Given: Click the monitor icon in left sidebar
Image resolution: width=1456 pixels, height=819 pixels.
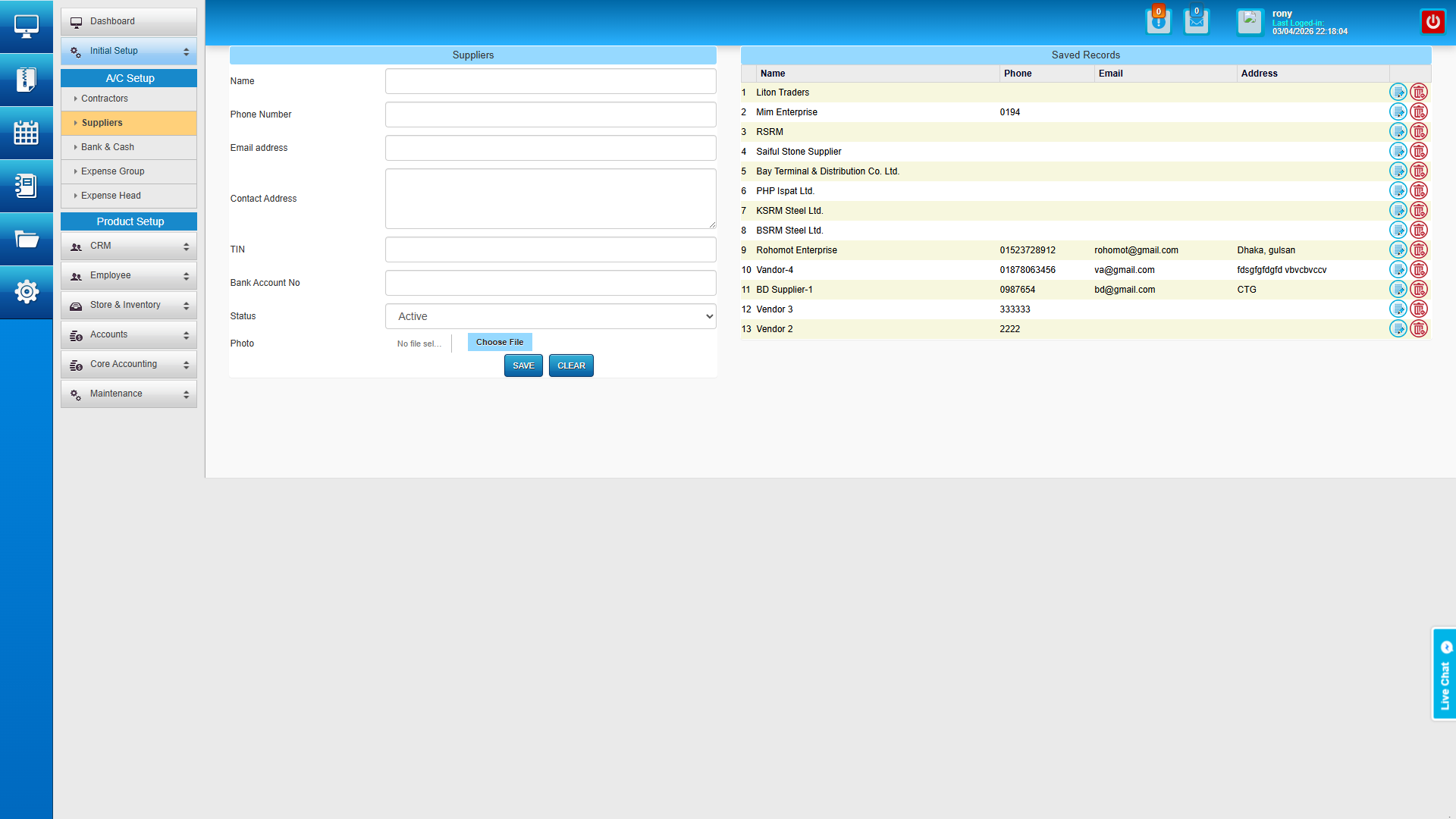Looking at the screenshot, I should tap(27, 27).
